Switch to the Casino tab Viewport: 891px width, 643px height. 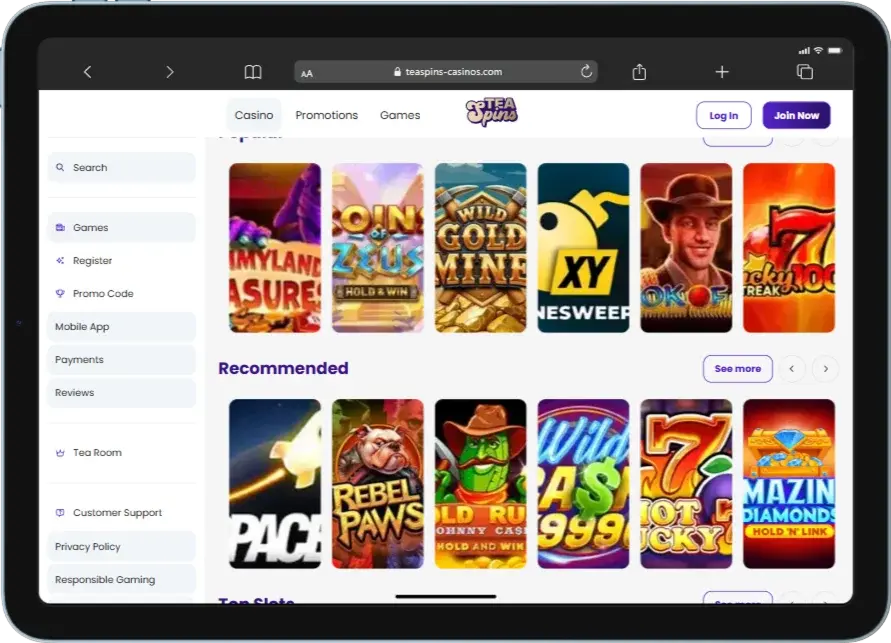(254, 114)
